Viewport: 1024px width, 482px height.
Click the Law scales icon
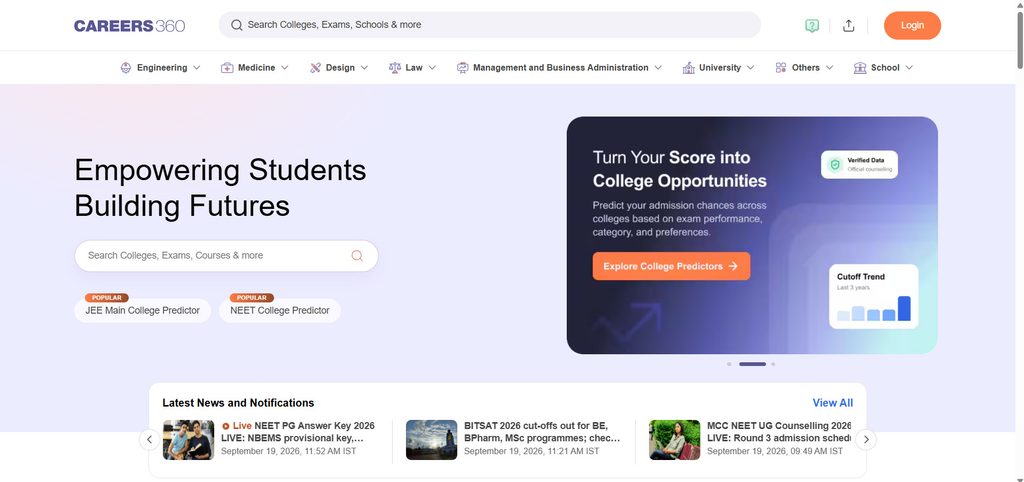[x=394, y=67]
